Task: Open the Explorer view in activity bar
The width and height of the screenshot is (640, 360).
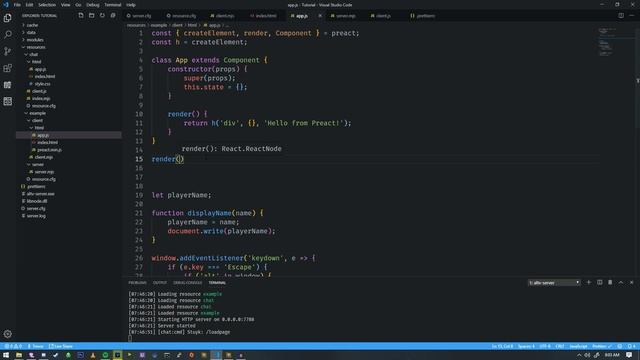Action: [x=8, y=18]
